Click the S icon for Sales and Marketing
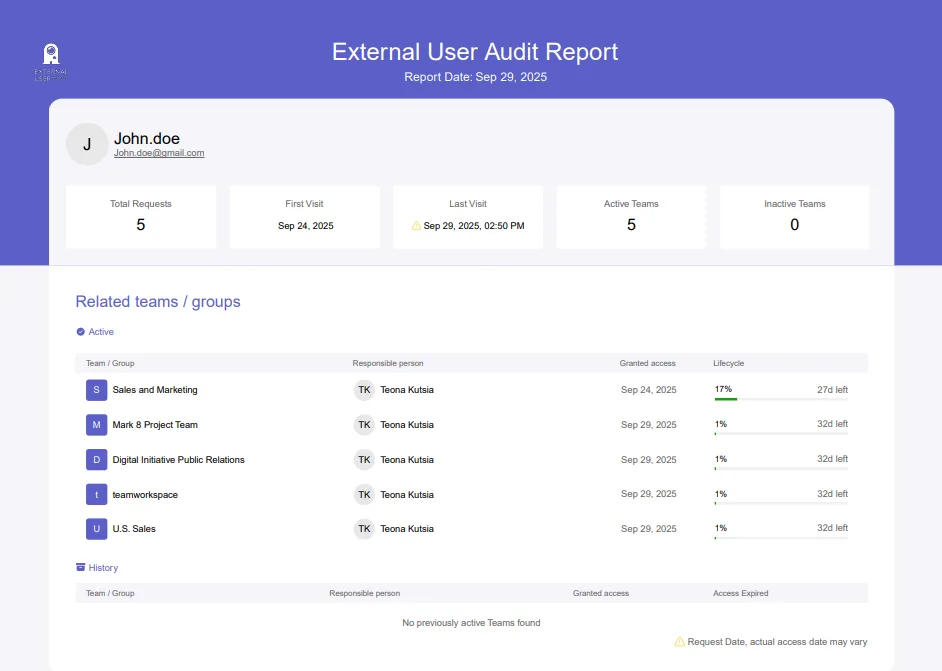942x671 pixels. [97, 390]
